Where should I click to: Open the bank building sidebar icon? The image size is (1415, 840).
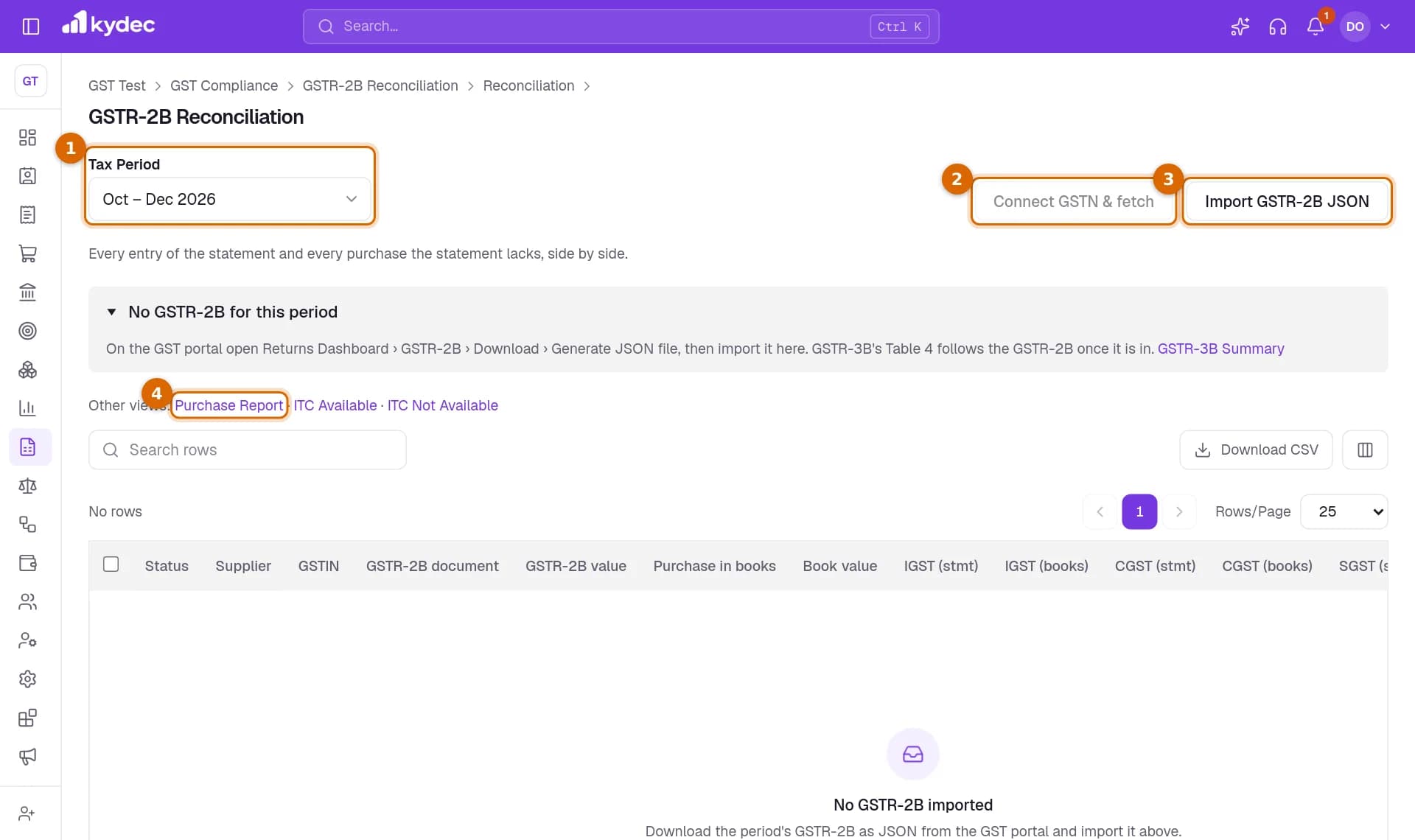(x=27, y=293)
